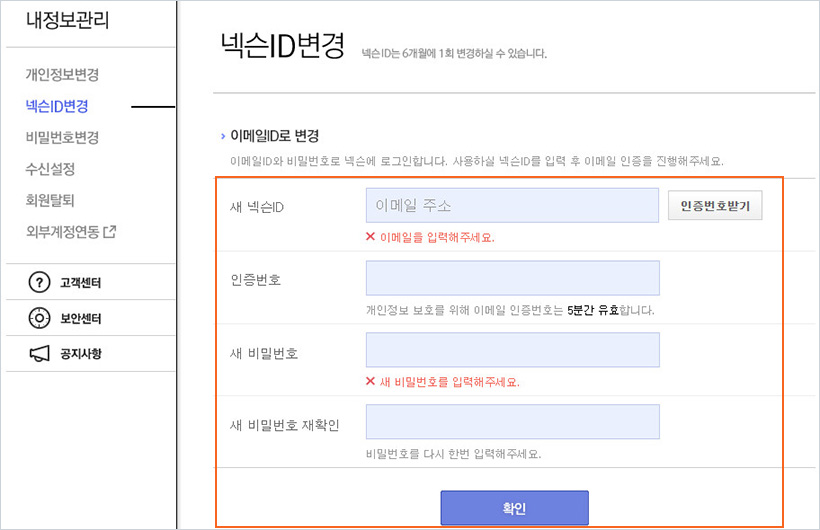
Task: Open the 고객센터 link text
Action: [x=81, y=283]
